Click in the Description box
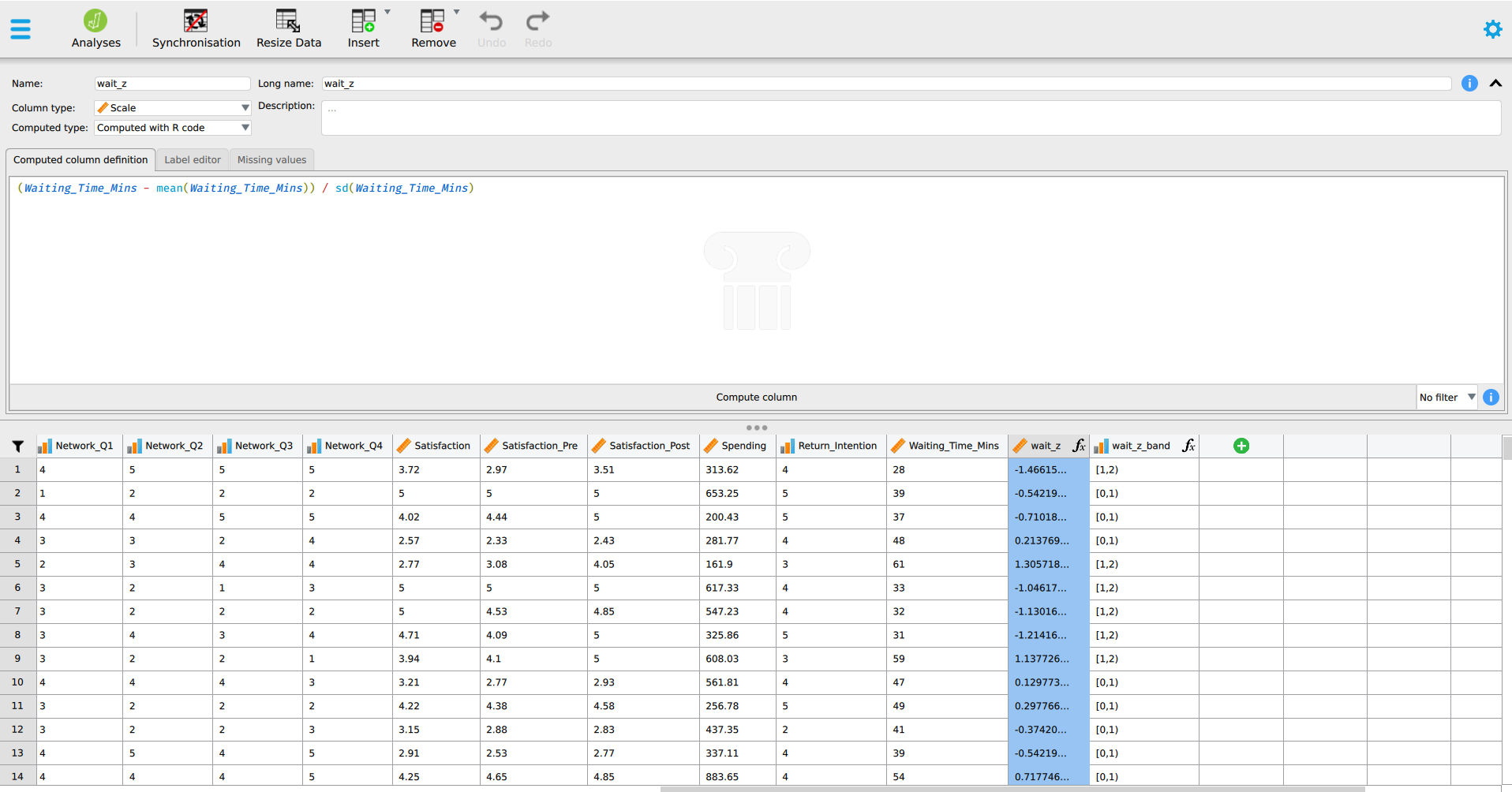Screen dimensions: 1512x792 911,118
